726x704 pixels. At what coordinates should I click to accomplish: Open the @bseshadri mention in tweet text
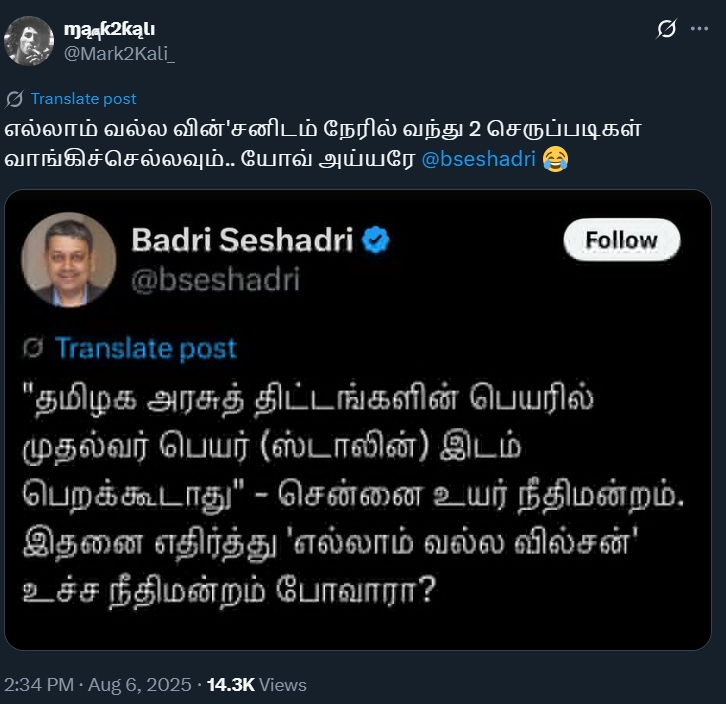pyautogui.click(x=479, y=159)
